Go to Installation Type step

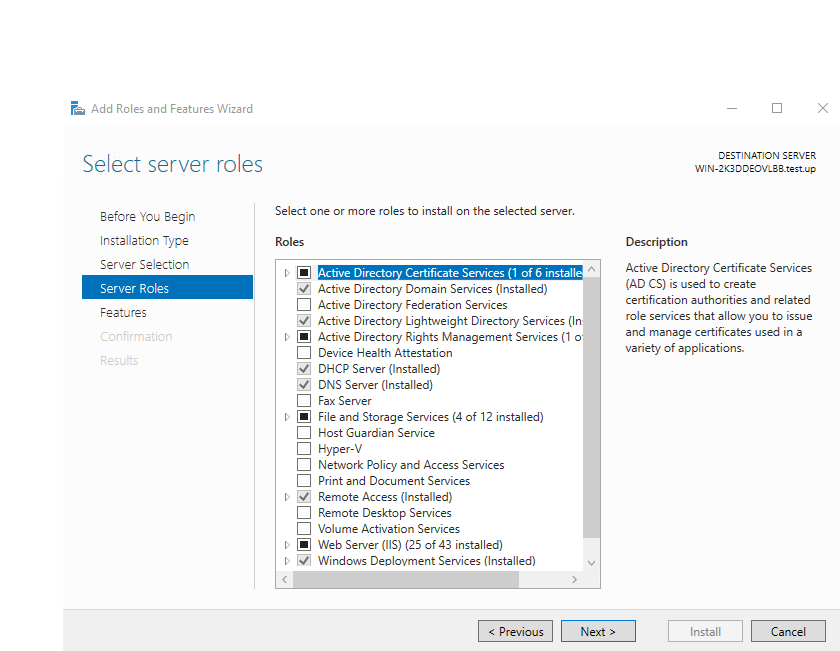click(144, 241)
